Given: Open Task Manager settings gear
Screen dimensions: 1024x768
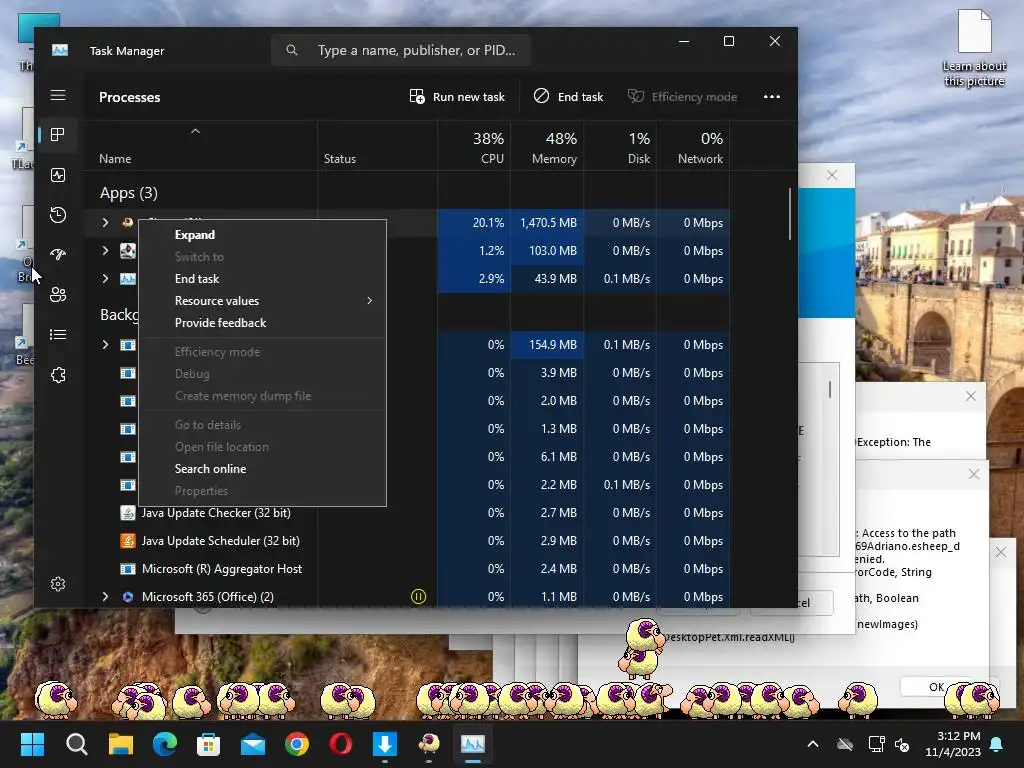Looking at the screenshot, I should 58,584.
